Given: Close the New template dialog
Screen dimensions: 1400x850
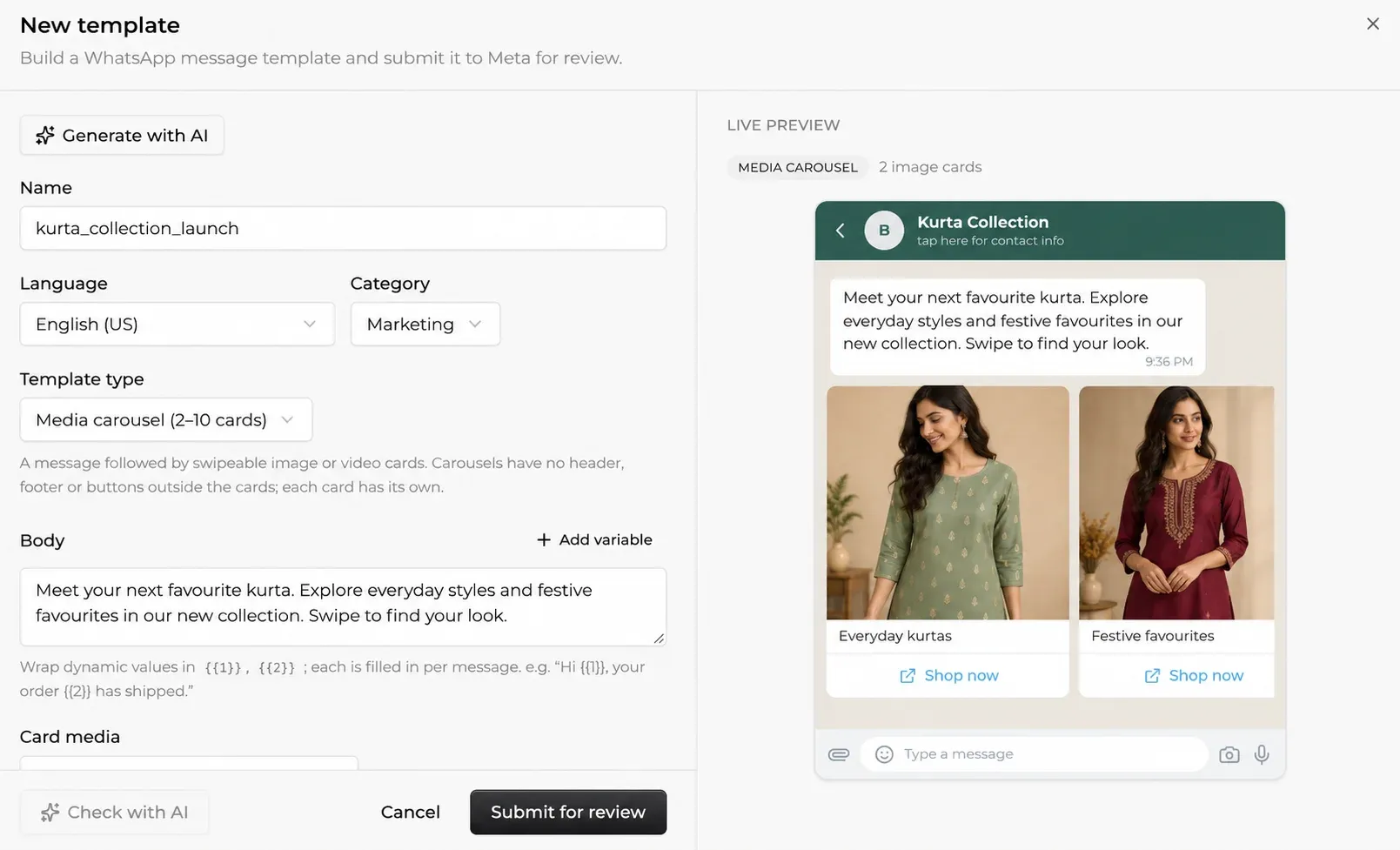Looking at the screenshot, I should (1372, 24).
